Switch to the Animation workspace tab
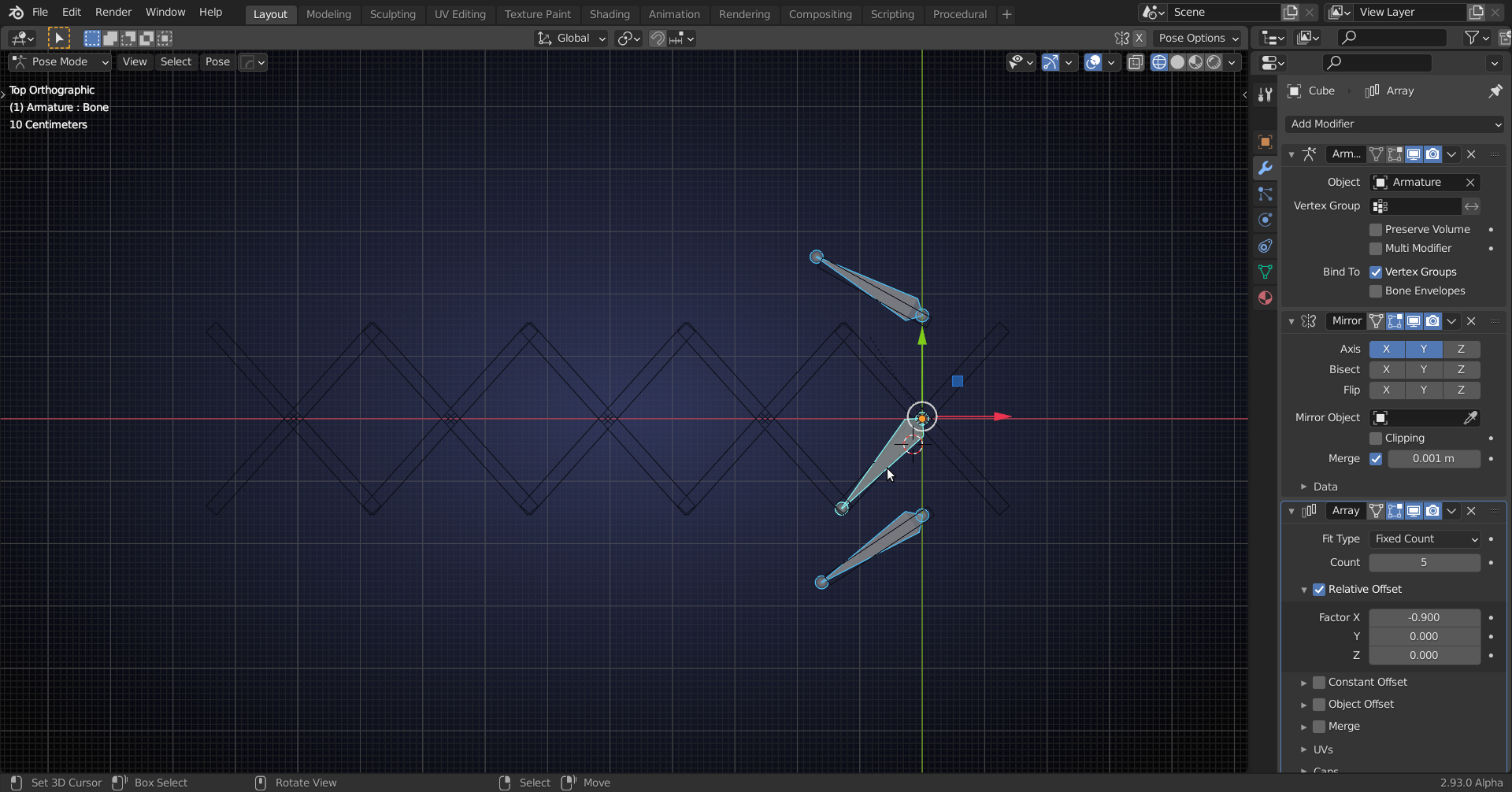Viewport: 1512px width, 792px height. click(x=674, y=15)
